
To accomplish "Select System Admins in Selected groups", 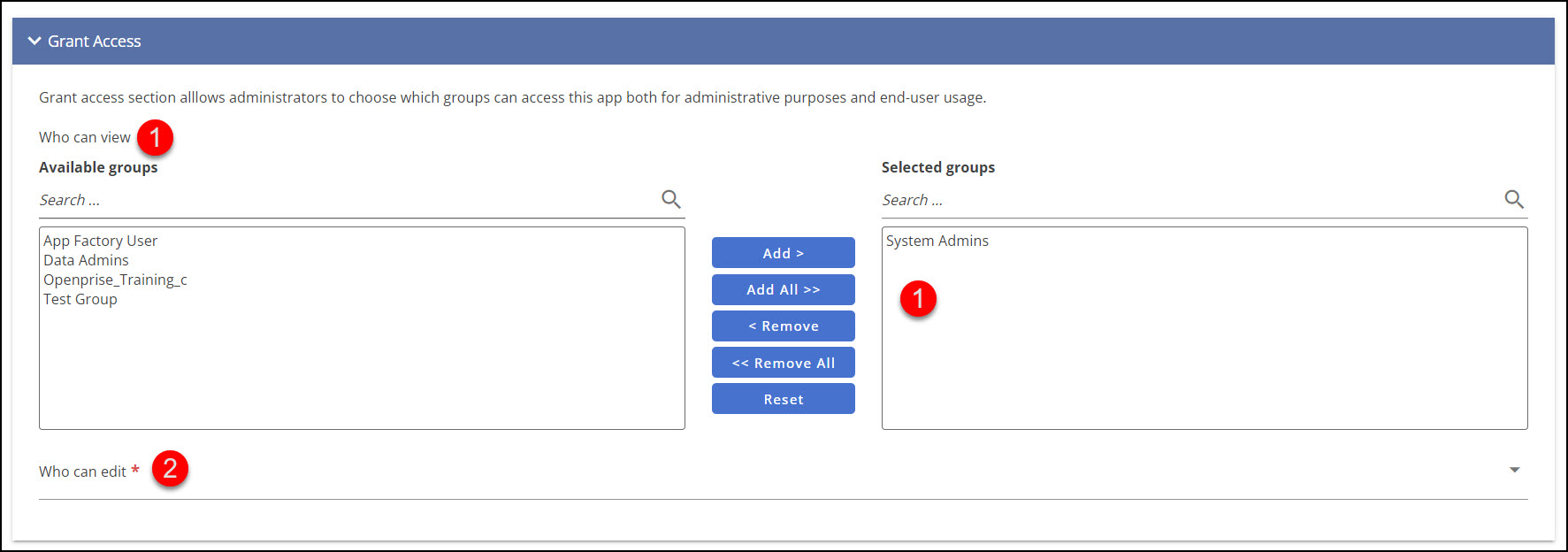I will (x=937, y=241).
